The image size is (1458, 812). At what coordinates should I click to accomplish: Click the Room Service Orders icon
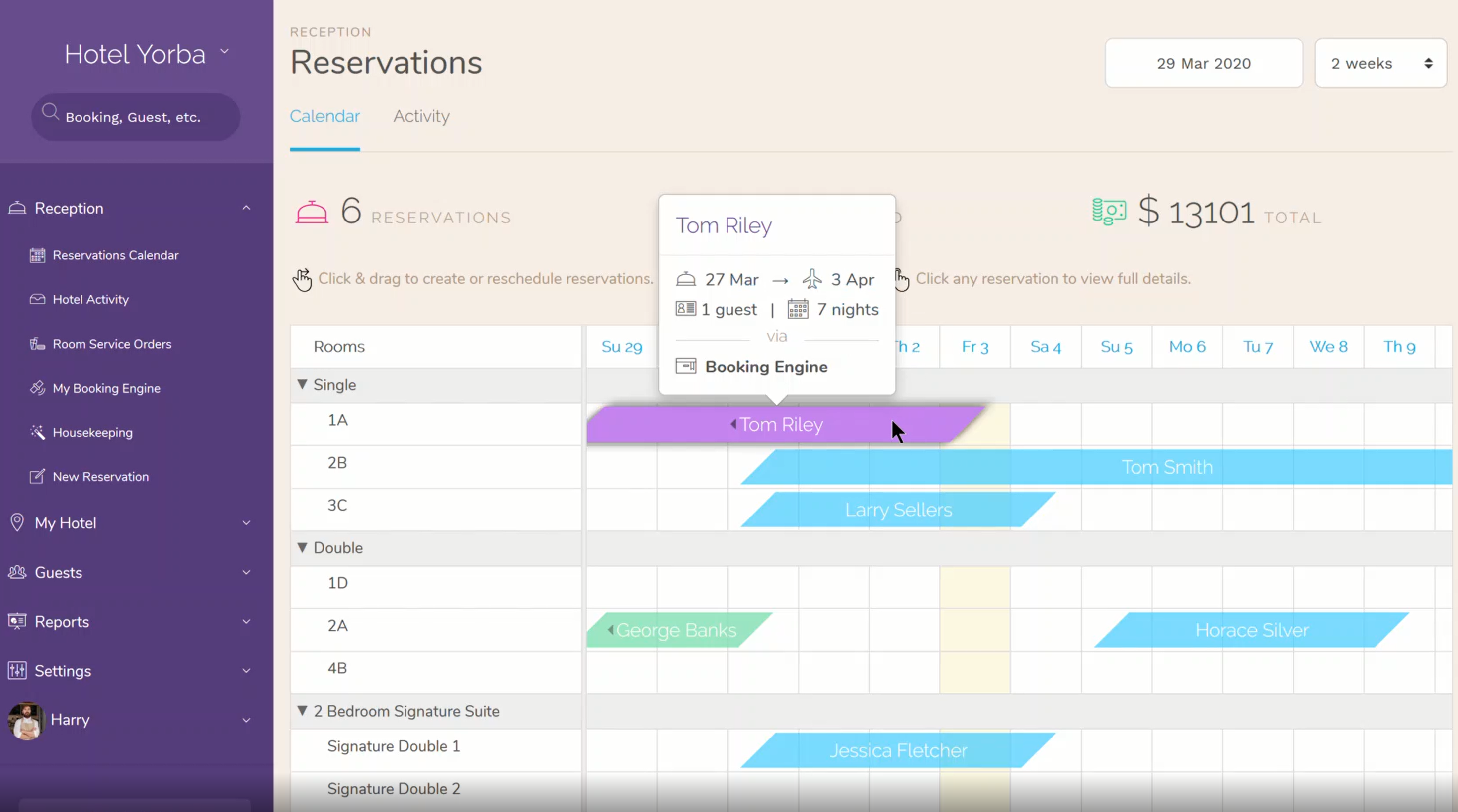[37, 344]
